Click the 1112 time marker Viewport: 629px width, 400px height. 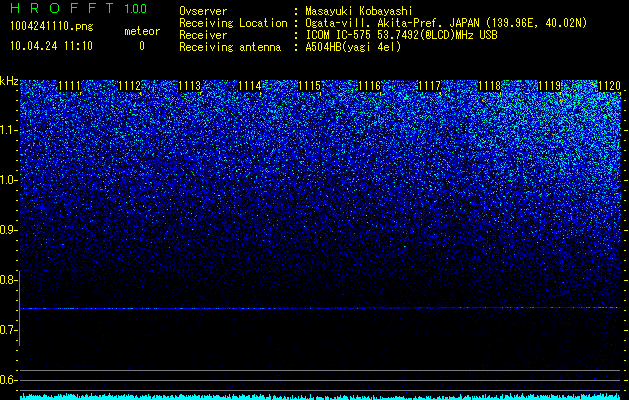[x=130, y=86]
